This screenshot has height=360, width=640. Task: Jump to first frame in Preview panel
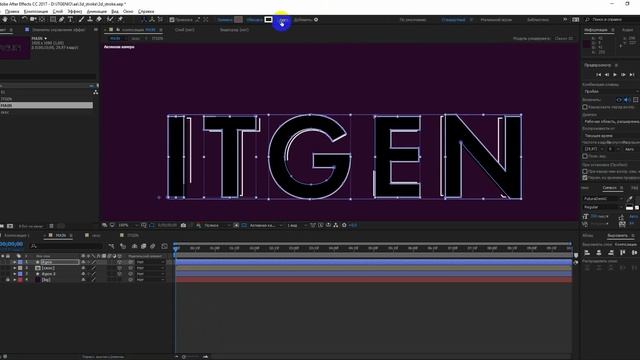coord(598,75)
